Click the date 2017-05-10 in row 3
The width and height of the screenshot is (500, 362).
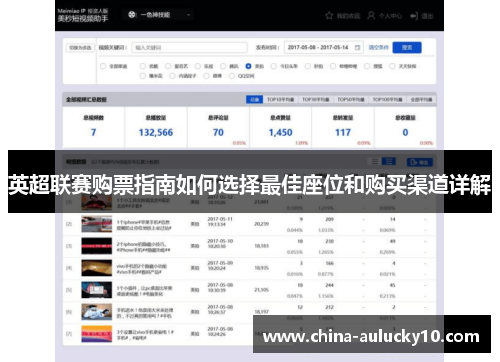tap(220, 241)
